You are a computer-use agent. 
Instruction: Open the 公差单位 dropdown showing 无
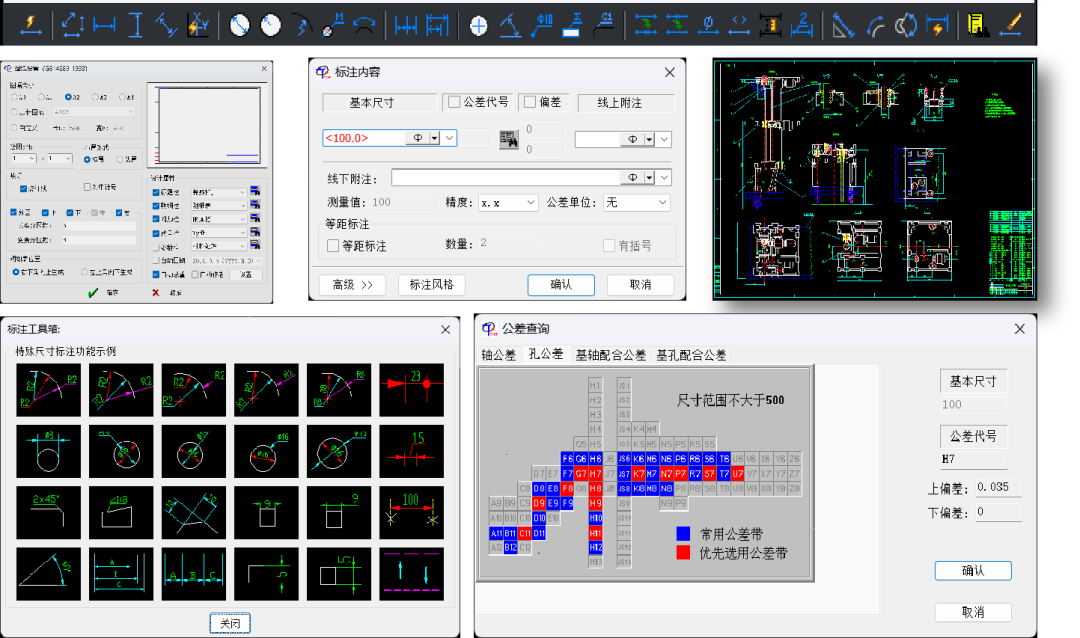pos(636,203)
